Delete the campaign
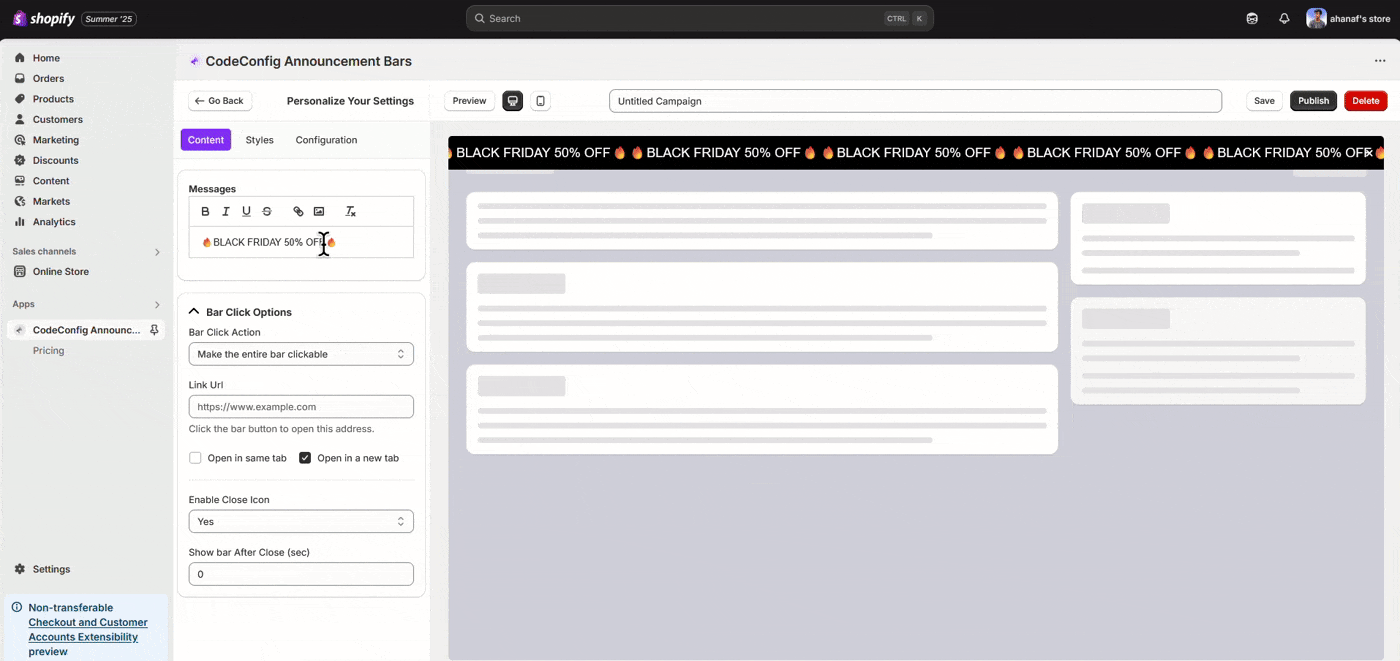Image resolution: width=1400 pixels, height=661 pixels. pyautogui.click(x=1366, y=101)
